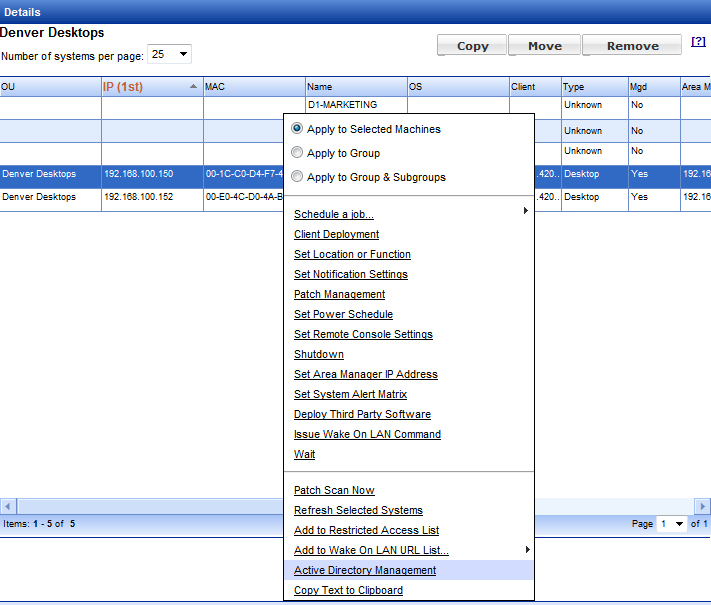Open systems per page dropdown

click(x=169, y=54)
